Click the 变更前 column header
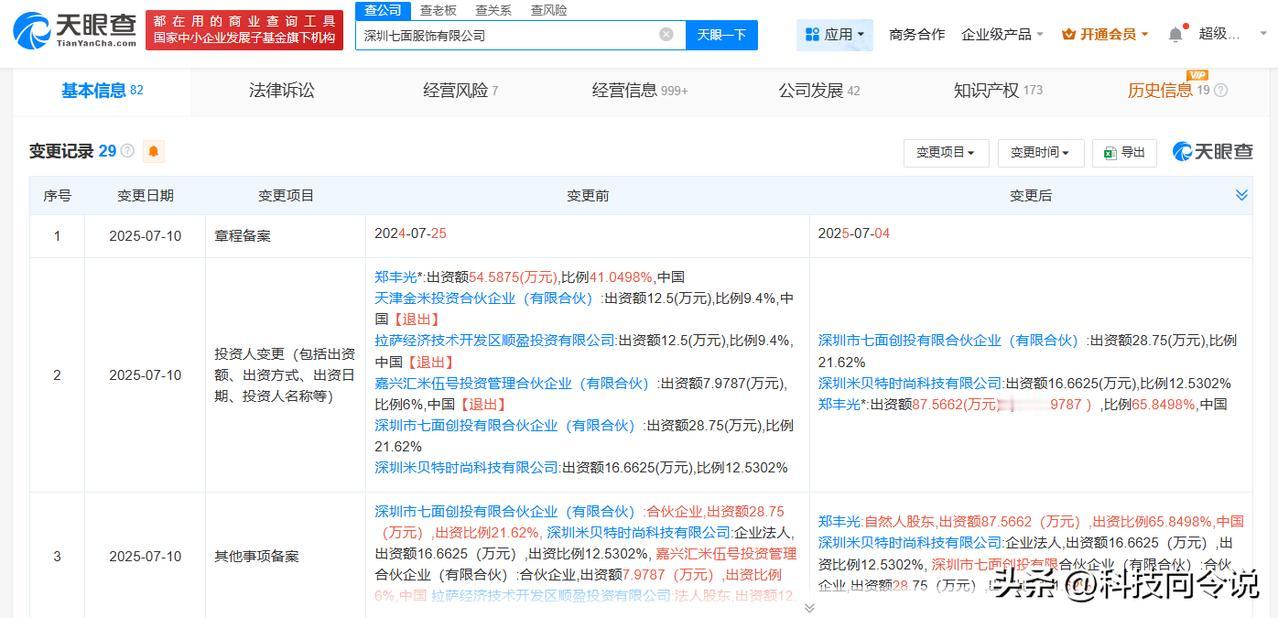The width and height of the screenshot is (1278, 618). pyautogui.click(x=587, y=195)
